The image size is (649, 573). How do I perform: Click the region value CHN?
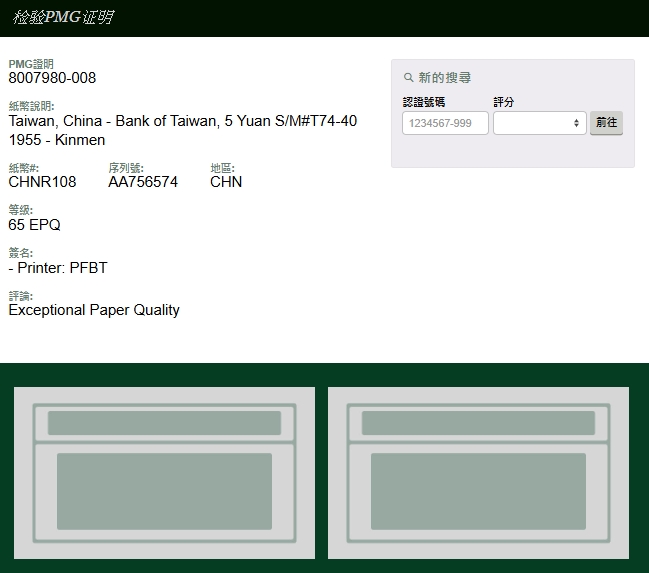click(226, 182)
